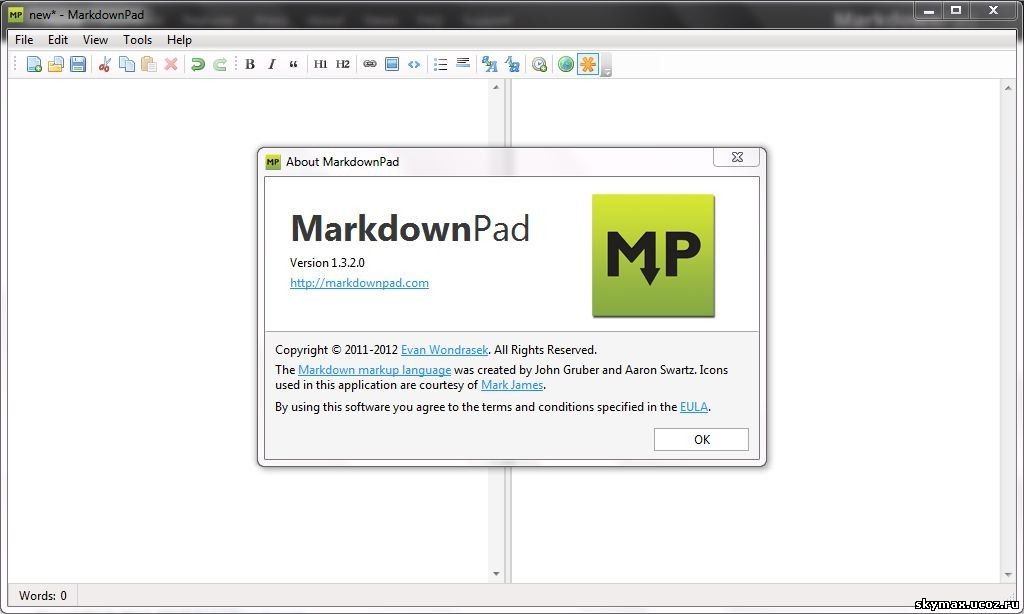
Task: Click the Version 1.3.2.0 text
Action: 327,263
